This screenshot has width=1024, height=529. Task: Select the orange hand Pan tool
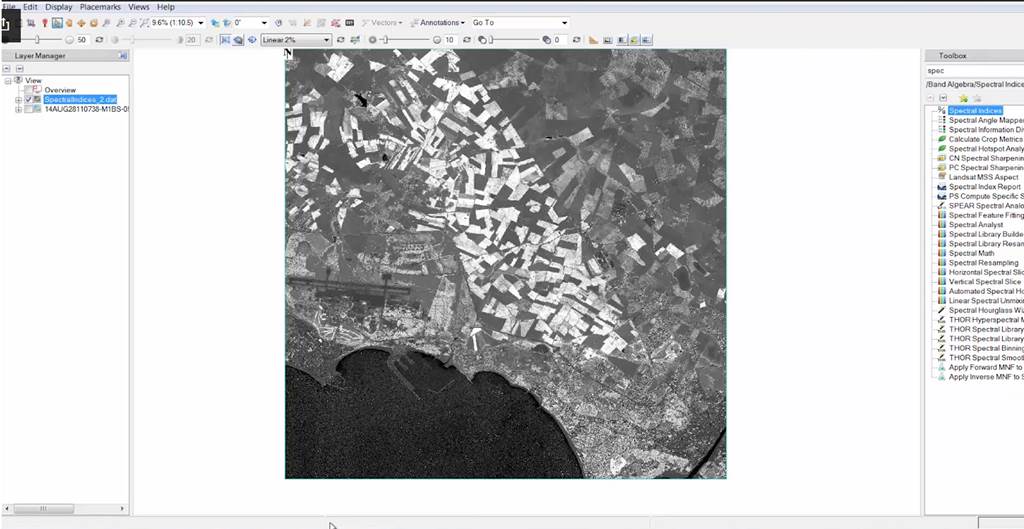coord(69,23)
